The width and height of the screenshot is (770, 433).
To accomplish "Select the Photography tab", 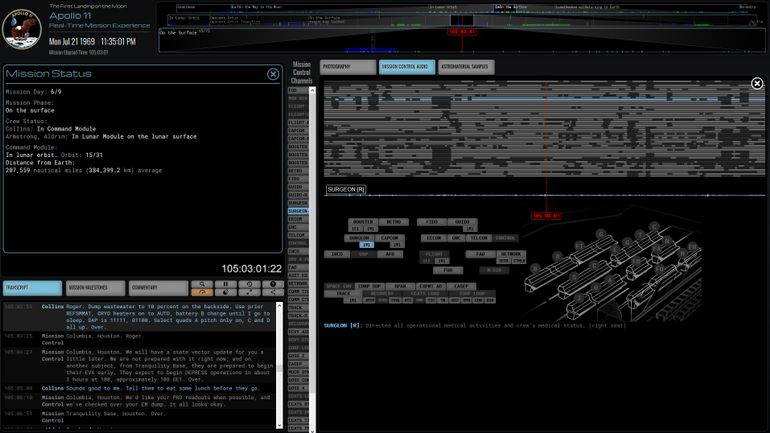I will coord(348,67).
